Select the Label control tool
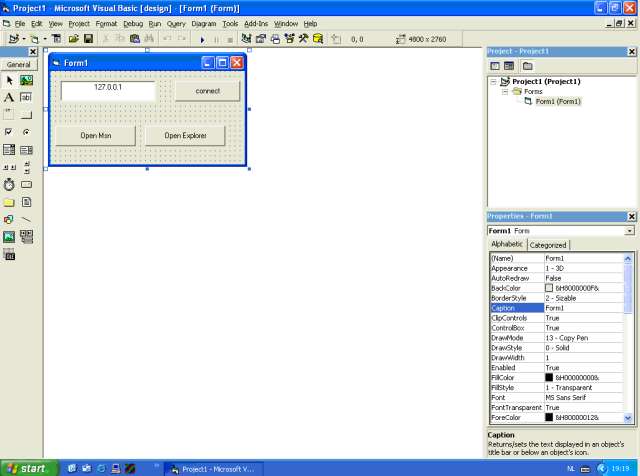The height and width of the screenshot is (476, 640). [9, 98]
